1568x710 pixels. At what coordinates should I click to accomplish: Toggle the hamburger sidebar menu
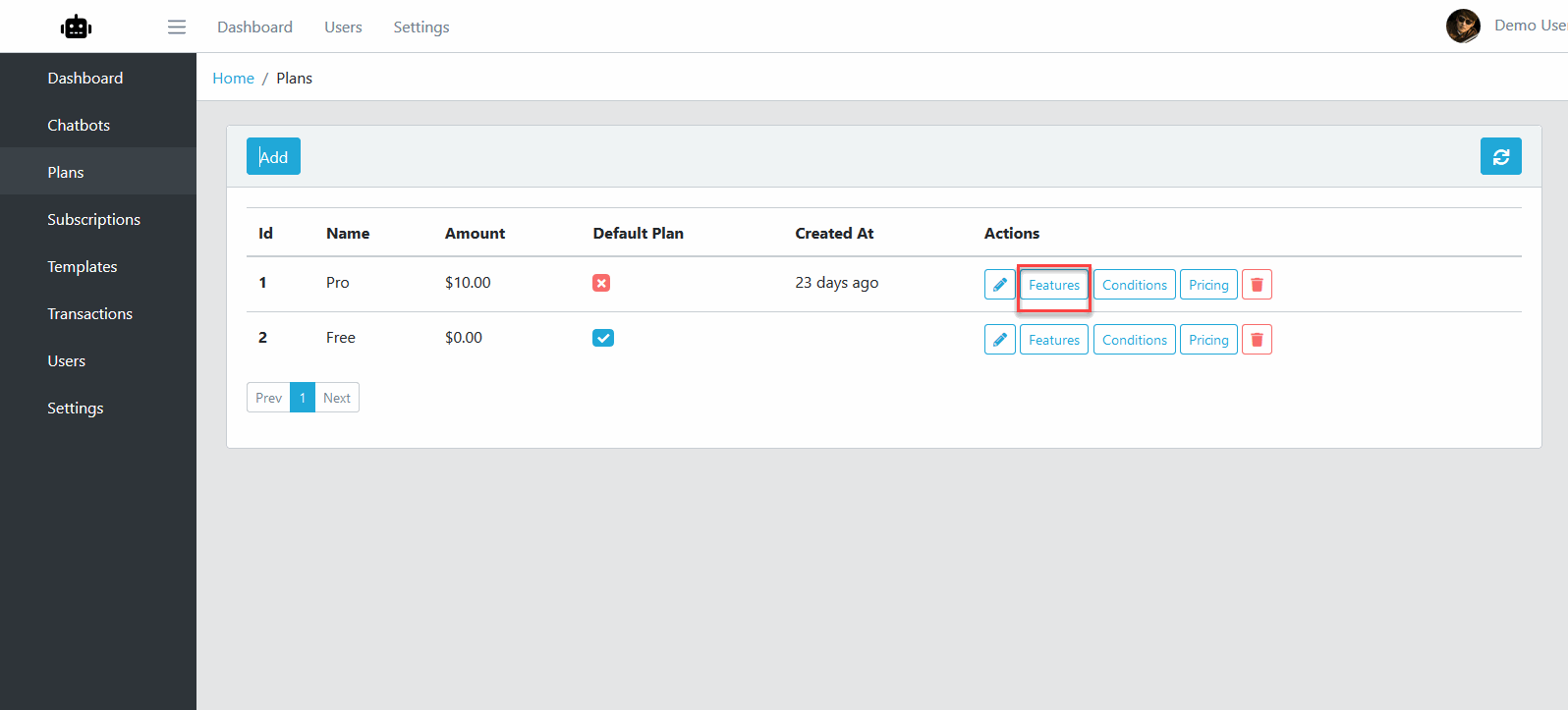pos(177,27)
